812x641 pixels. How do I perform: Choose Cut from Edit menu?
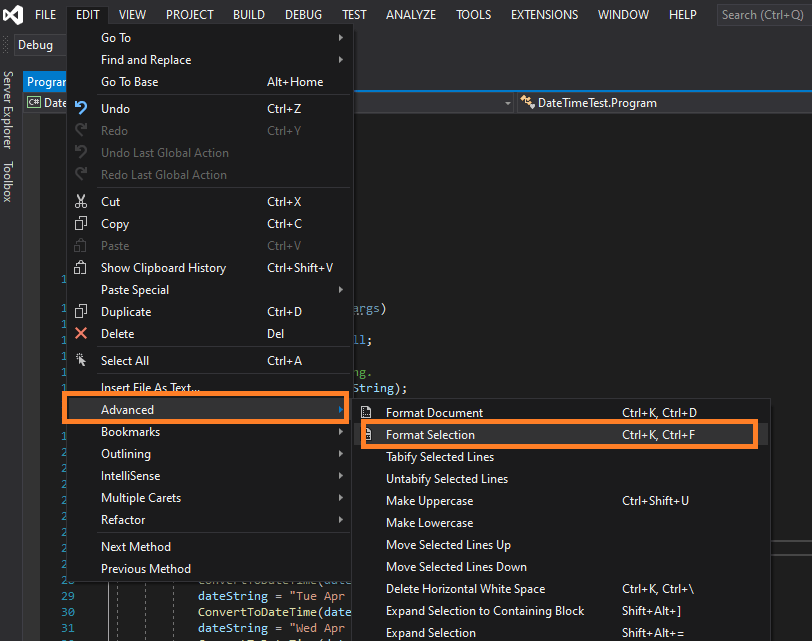click(210, 201)
